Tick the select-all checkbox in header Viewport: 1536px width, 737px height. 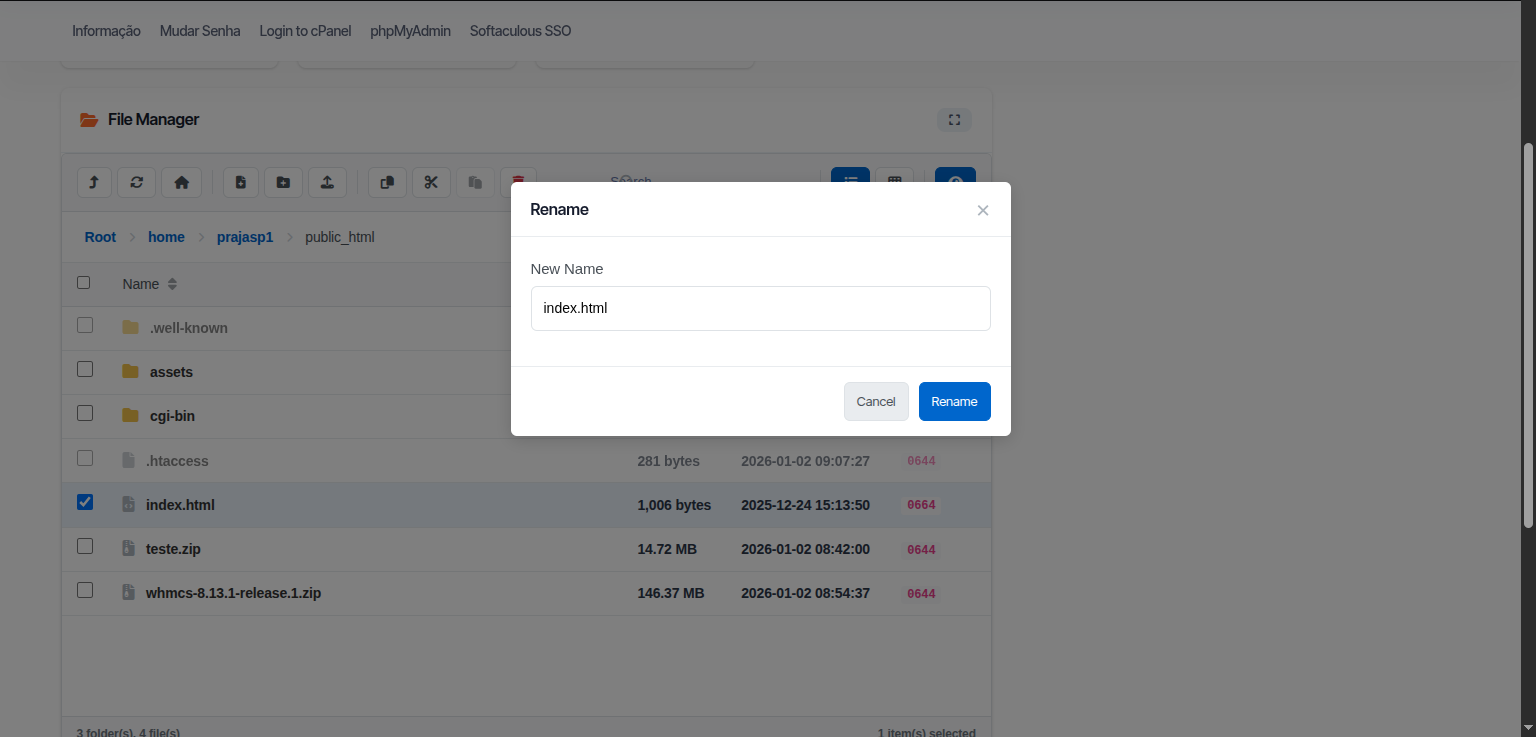point(84,283)
